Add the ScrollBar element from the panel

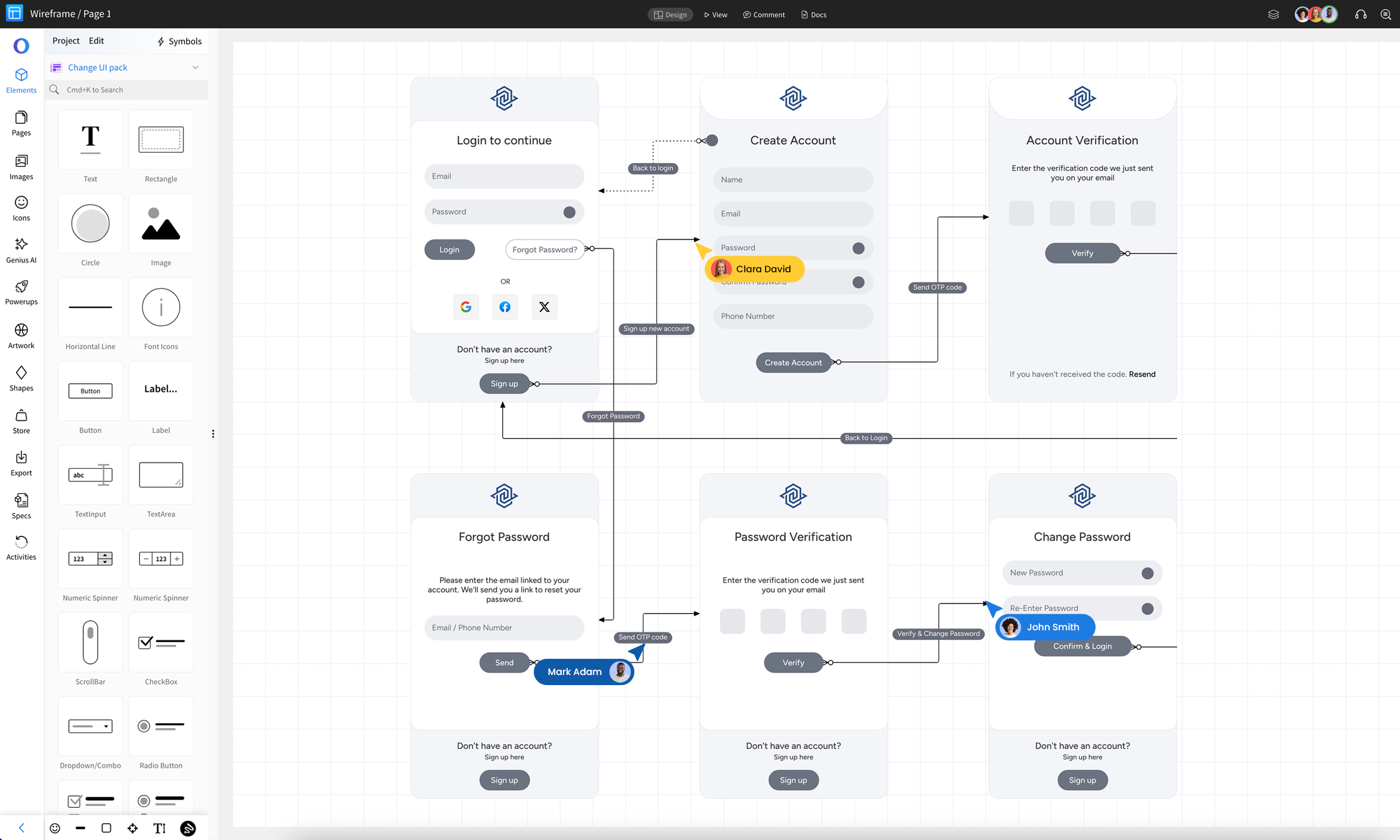(91, 643)
